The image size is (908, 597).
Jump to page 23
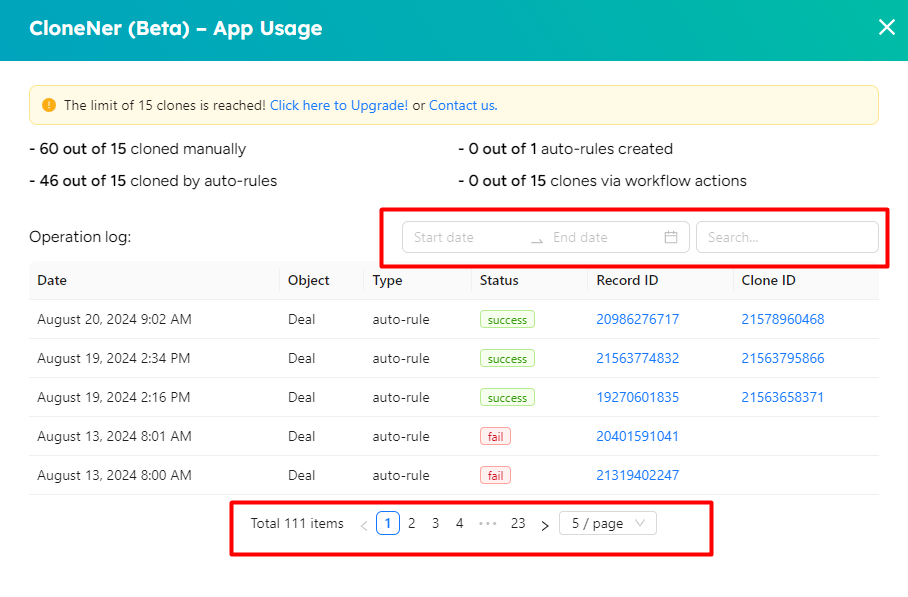coord(518,523)
